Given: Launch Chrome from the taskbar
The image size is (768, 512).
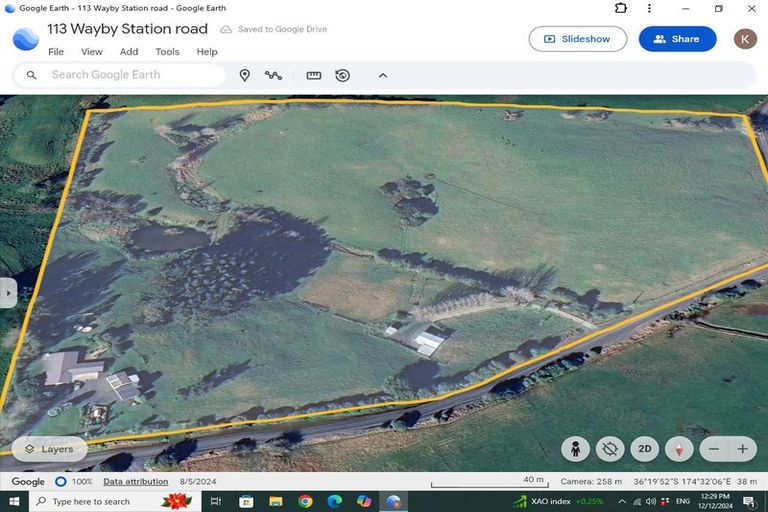Looking at the screenshot, I should pos(305,502).
